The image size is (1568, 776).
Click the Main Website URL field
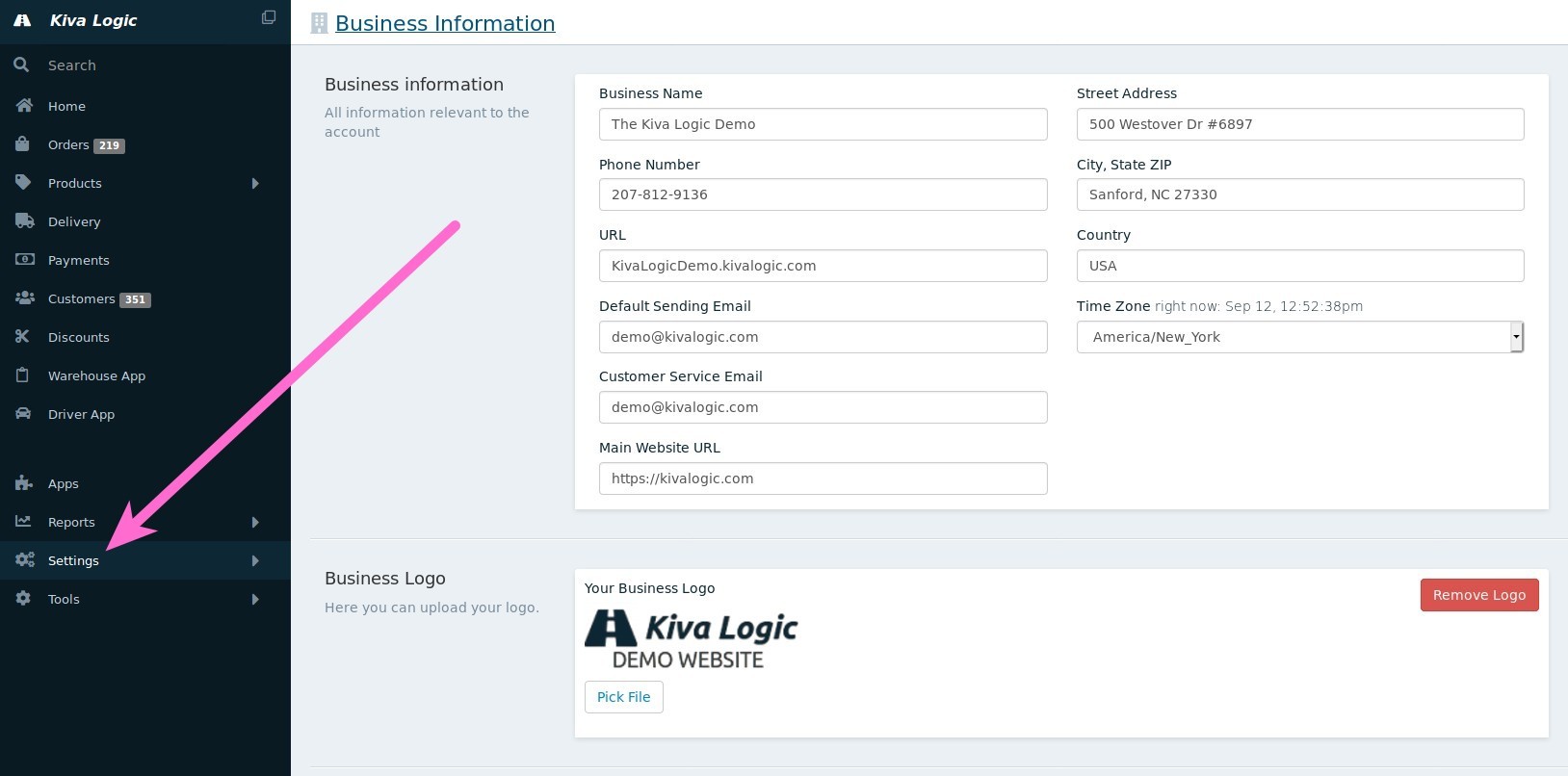click(x=823, y=479)
